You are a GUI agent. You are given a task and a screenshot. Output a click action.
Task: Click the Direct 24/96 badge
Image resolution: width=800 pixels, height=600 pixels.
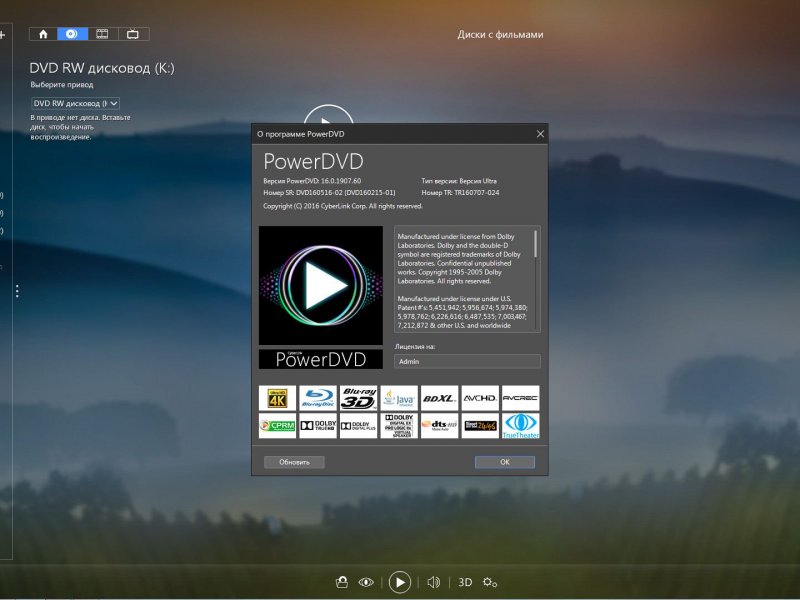(480, 426)
